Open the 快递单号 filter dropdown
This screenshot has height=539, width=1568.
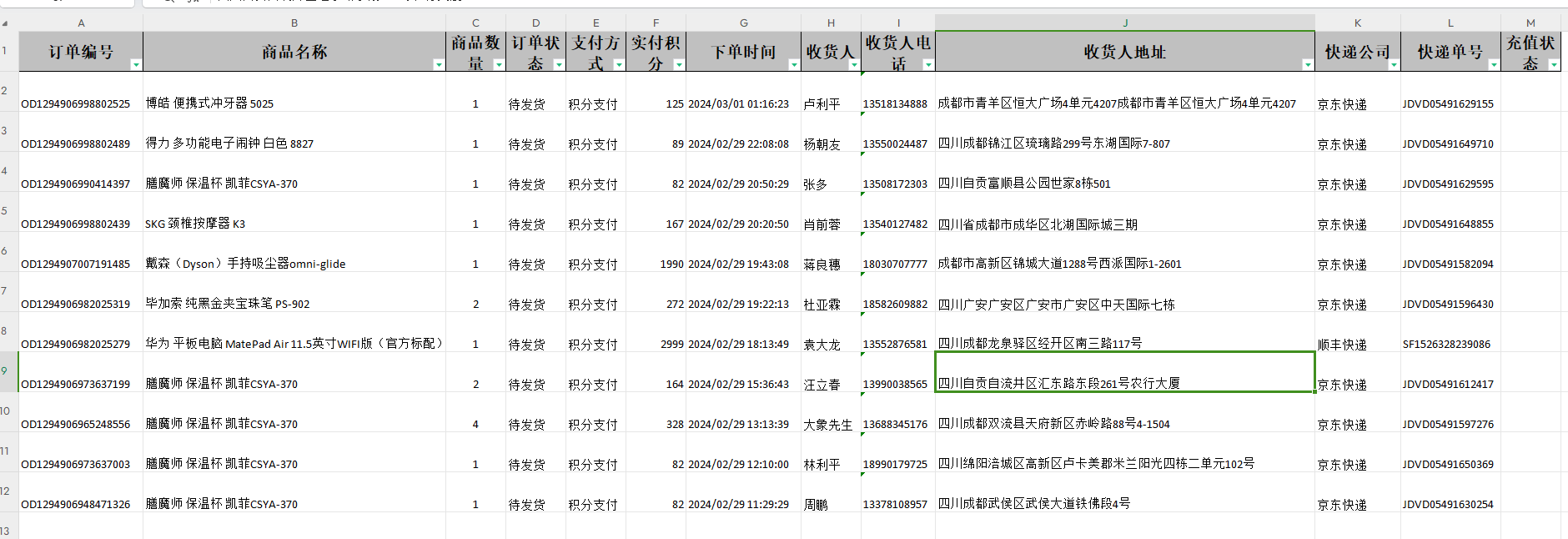coord(1494,64)
